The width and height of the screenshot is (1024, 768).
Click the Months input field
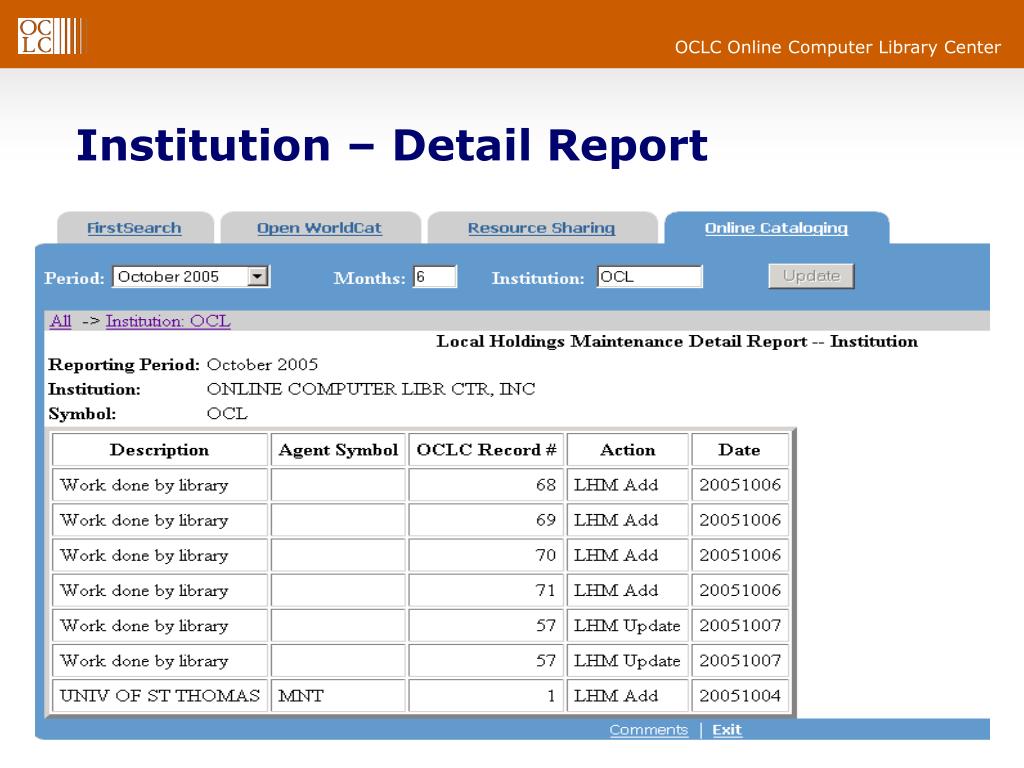435,277
